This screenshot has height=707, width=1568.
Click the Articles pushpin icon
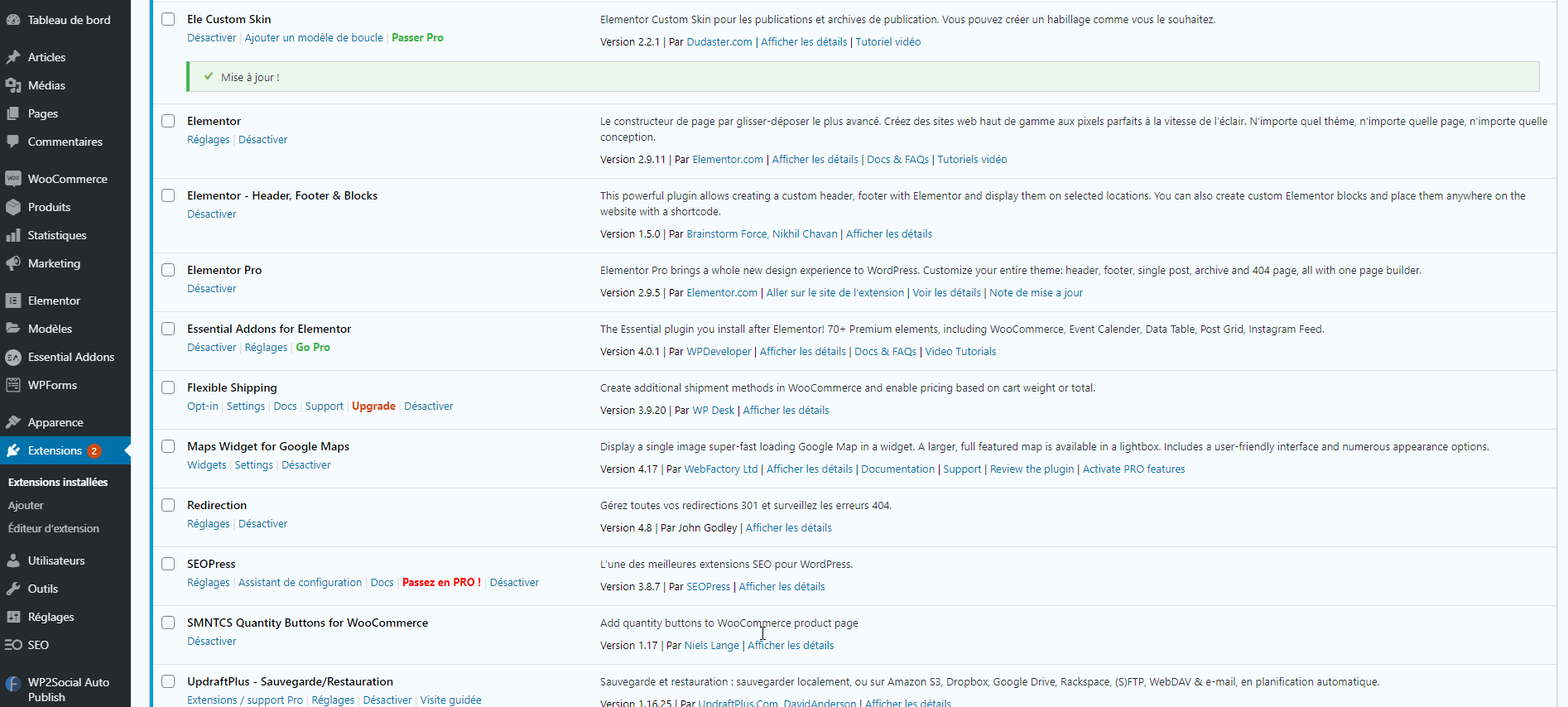(x=13, y=57)
